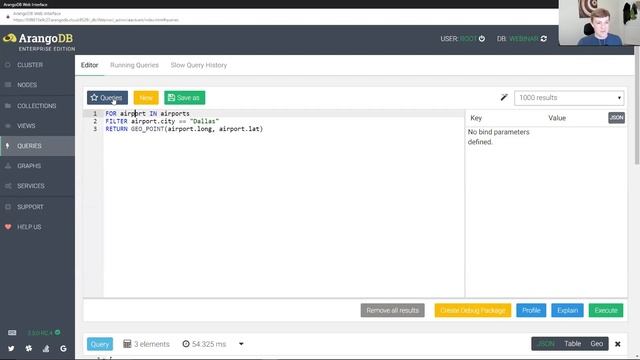This screenshot has height=360, width=640.
Task: Click the user ROOT logout icon
Action: pos(482,39)
